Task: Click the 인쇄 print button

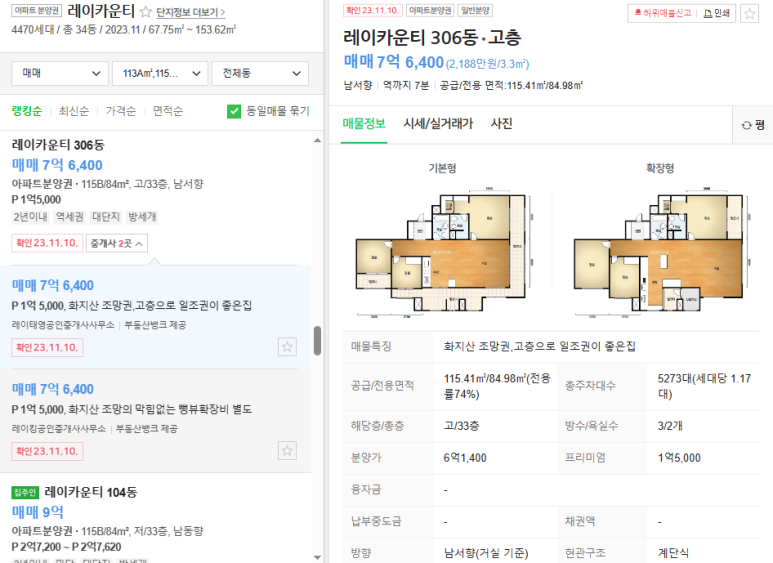Action: pyautogui.click(x=716, y=13)
